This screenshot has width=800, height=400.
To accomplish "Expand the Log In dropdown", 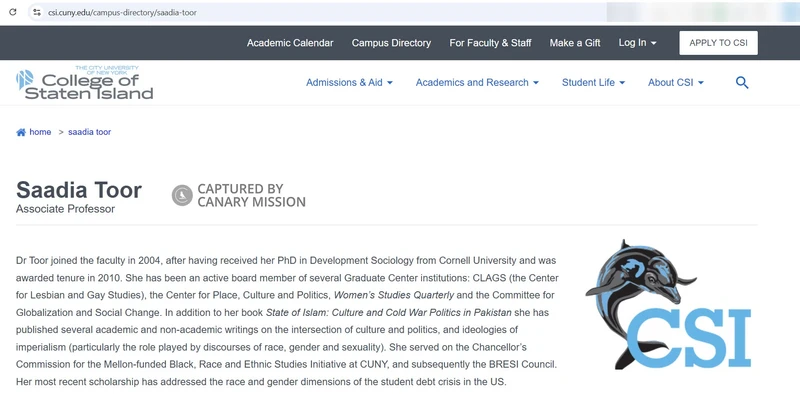I will [637, 43].
